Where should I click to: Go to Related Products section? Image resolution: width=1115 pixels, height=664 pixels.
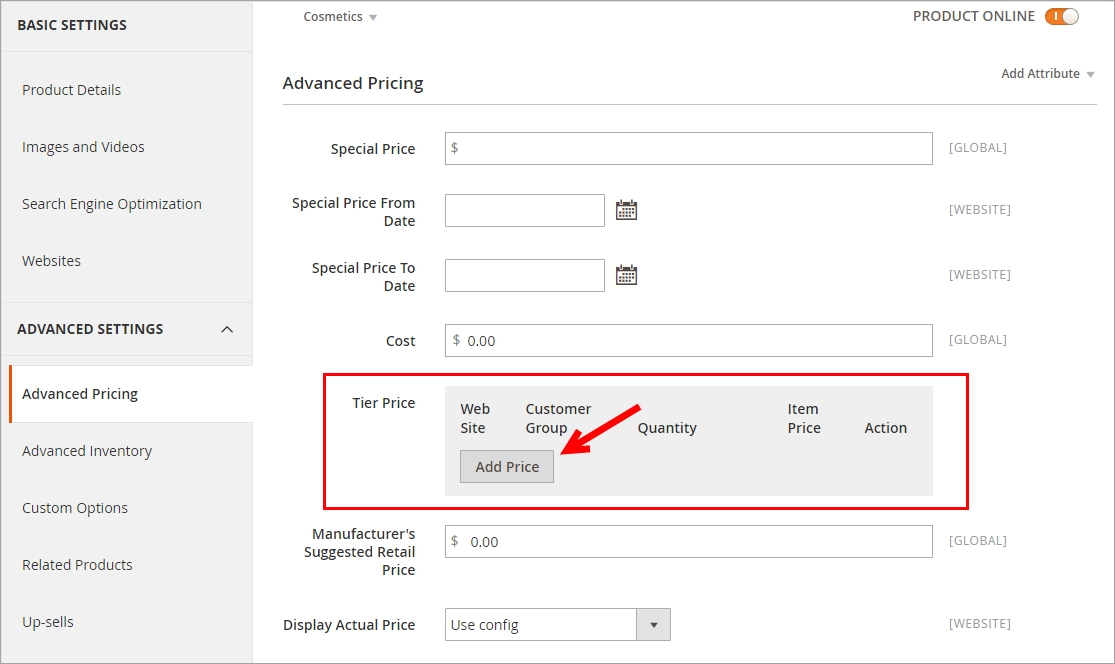point(77,564)
